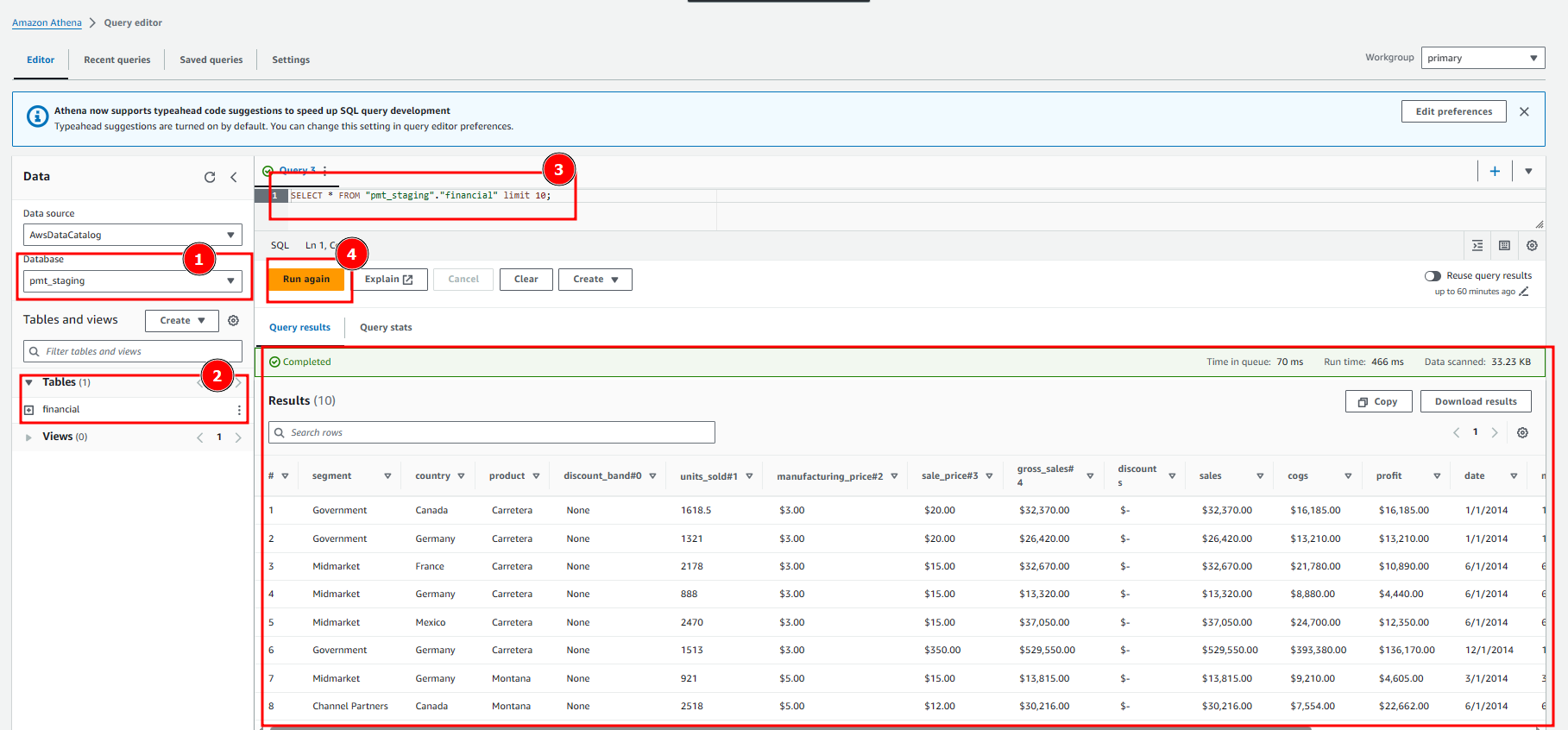Sort by discount_band#0 column
Screen dimensions: 1568x730
652,476
